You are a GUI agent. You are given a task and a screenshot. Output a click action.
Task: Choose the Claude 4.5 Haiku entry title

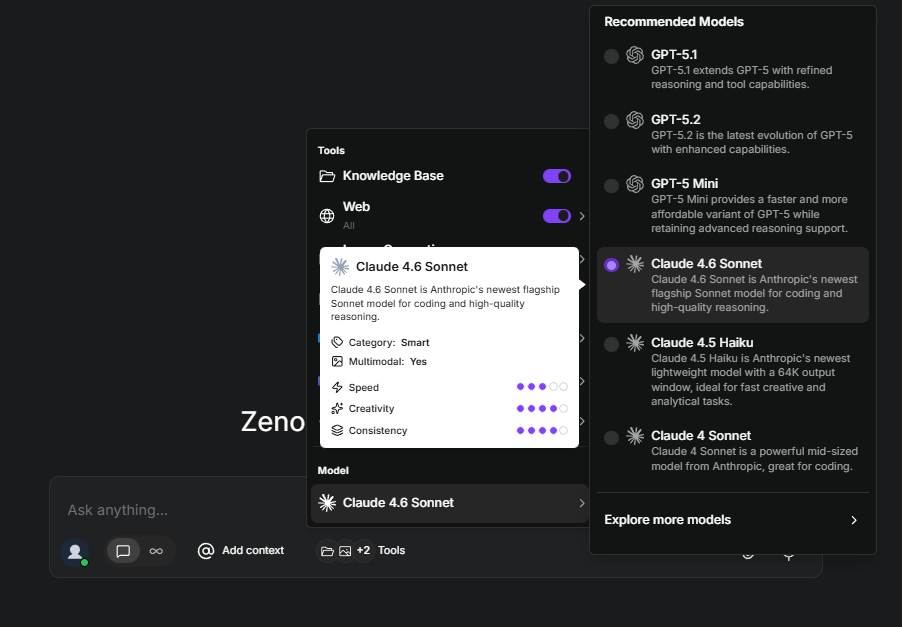pos(702,343)
